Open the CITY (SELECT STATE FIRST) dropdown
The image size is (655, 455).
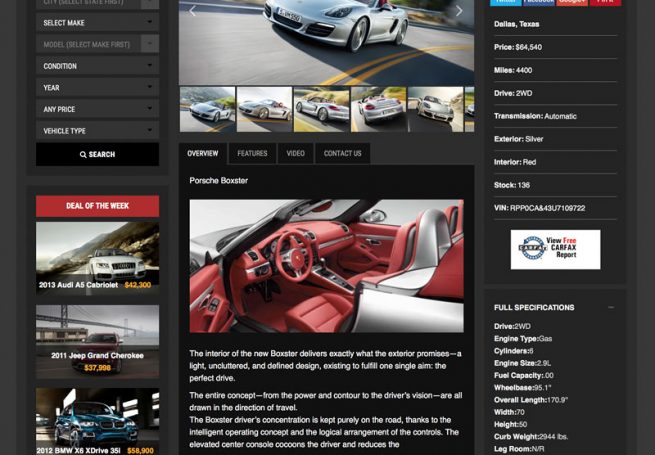97,4
